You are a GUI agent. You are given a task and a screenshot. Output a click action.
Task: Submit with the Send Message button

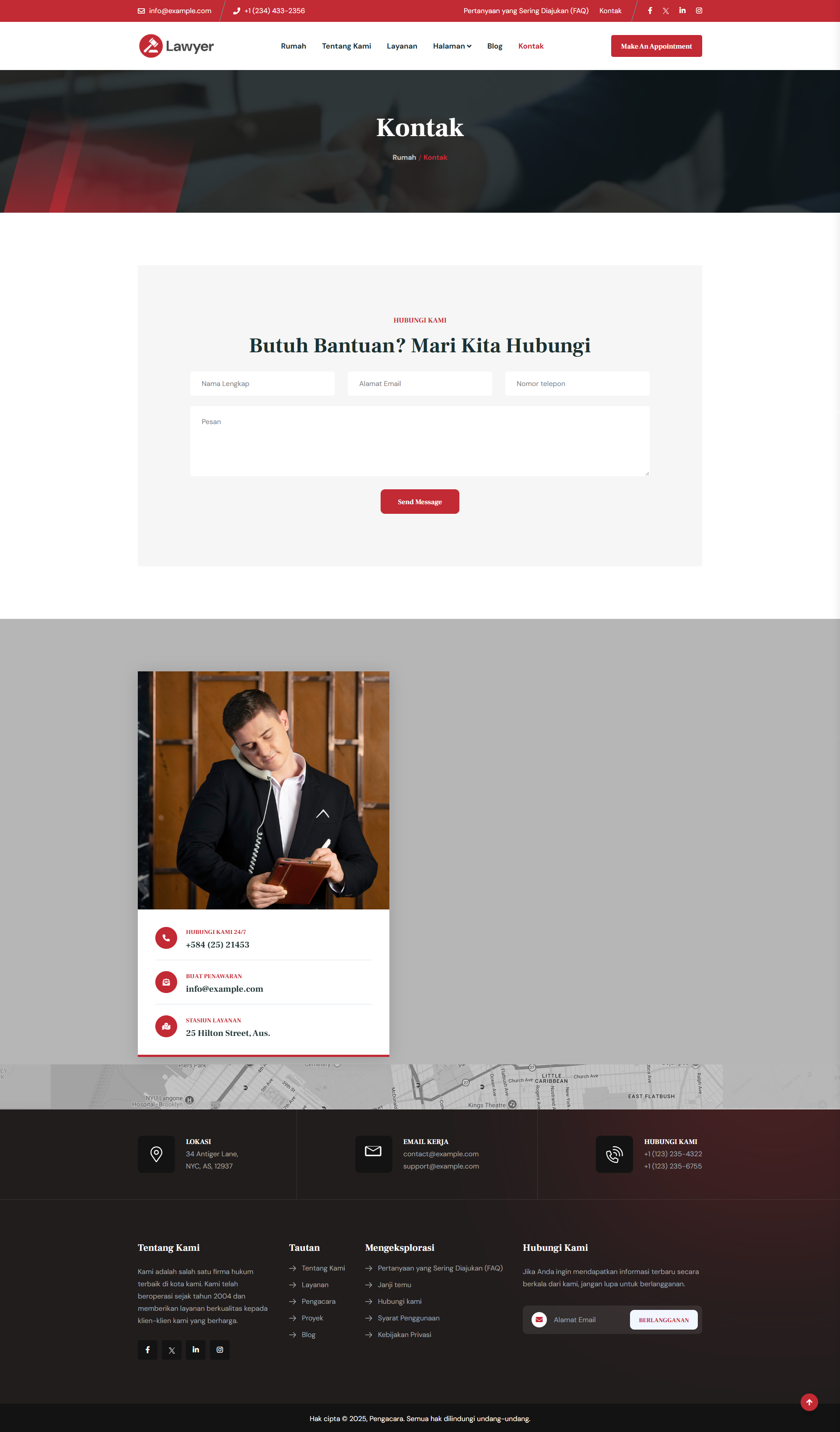pos(420,502)
